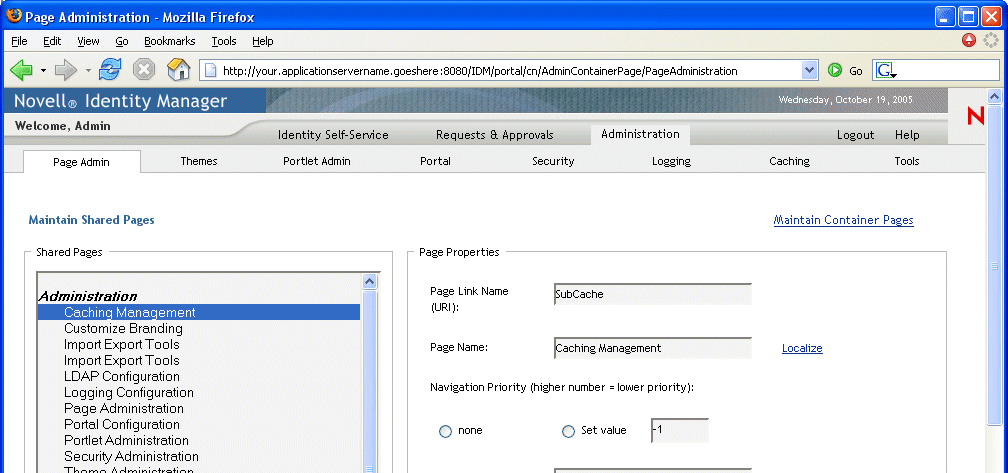Reload the page with the refresh icon

(x=110, y=70)
